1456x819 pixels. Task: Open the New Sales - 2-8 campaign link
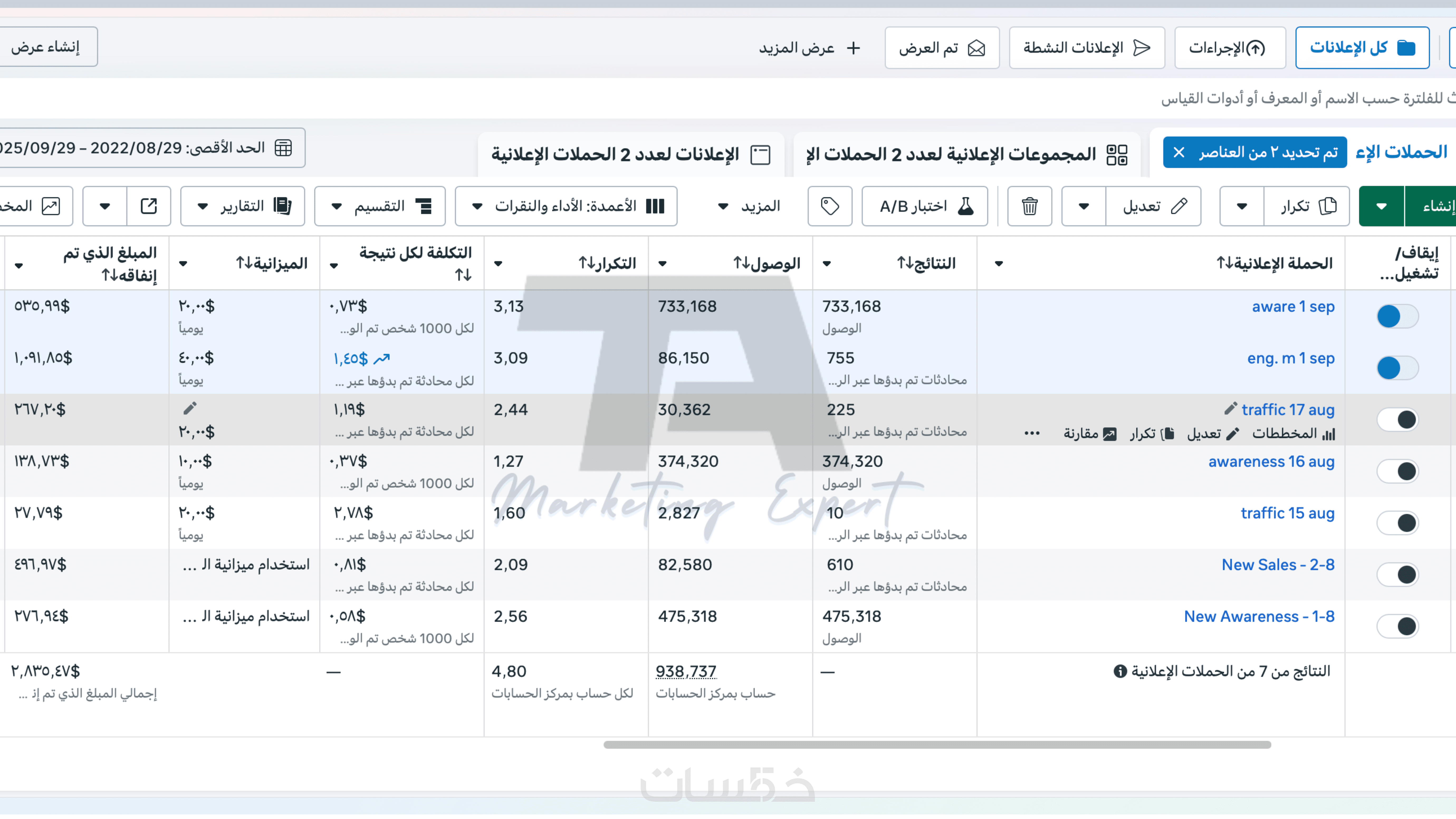click(1278, 565)
